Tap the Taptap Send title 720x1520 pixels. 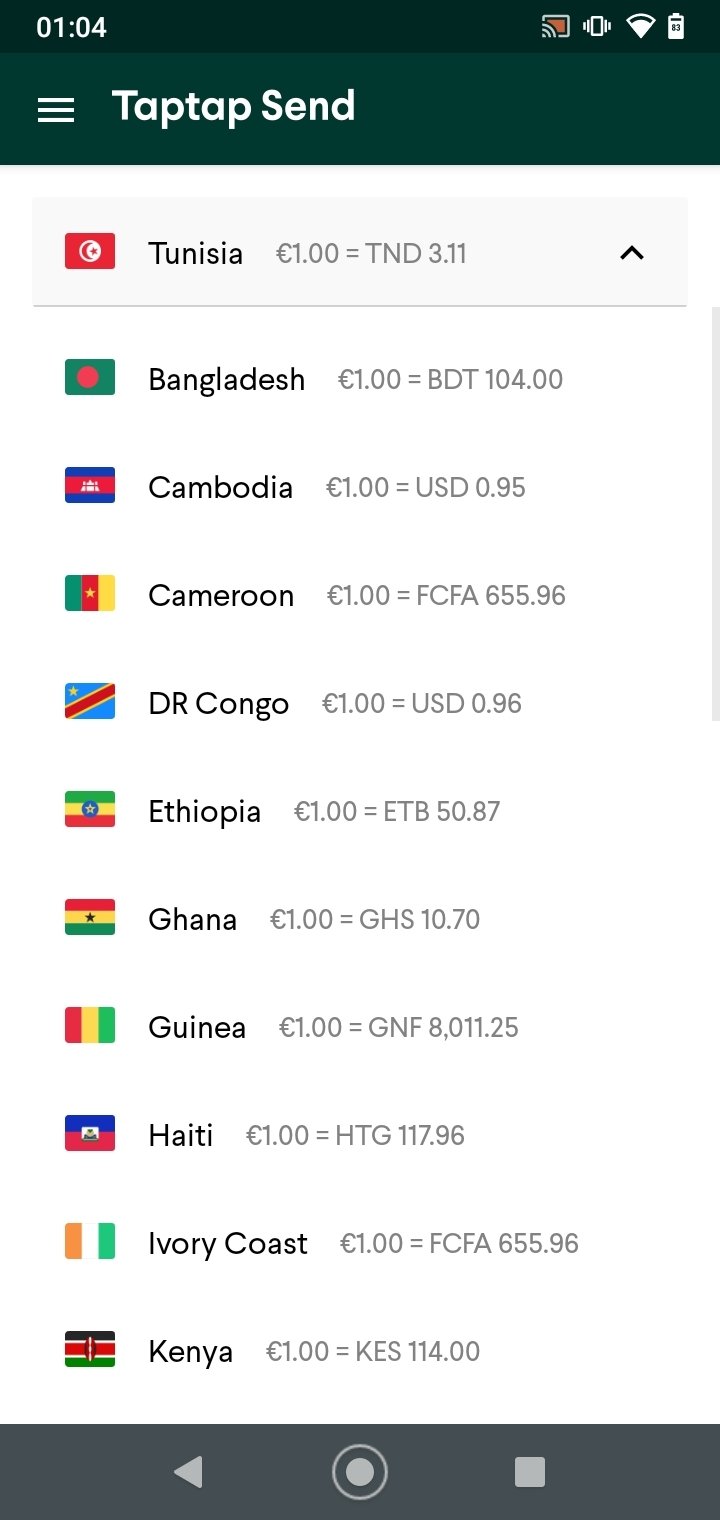click(233, 107)
